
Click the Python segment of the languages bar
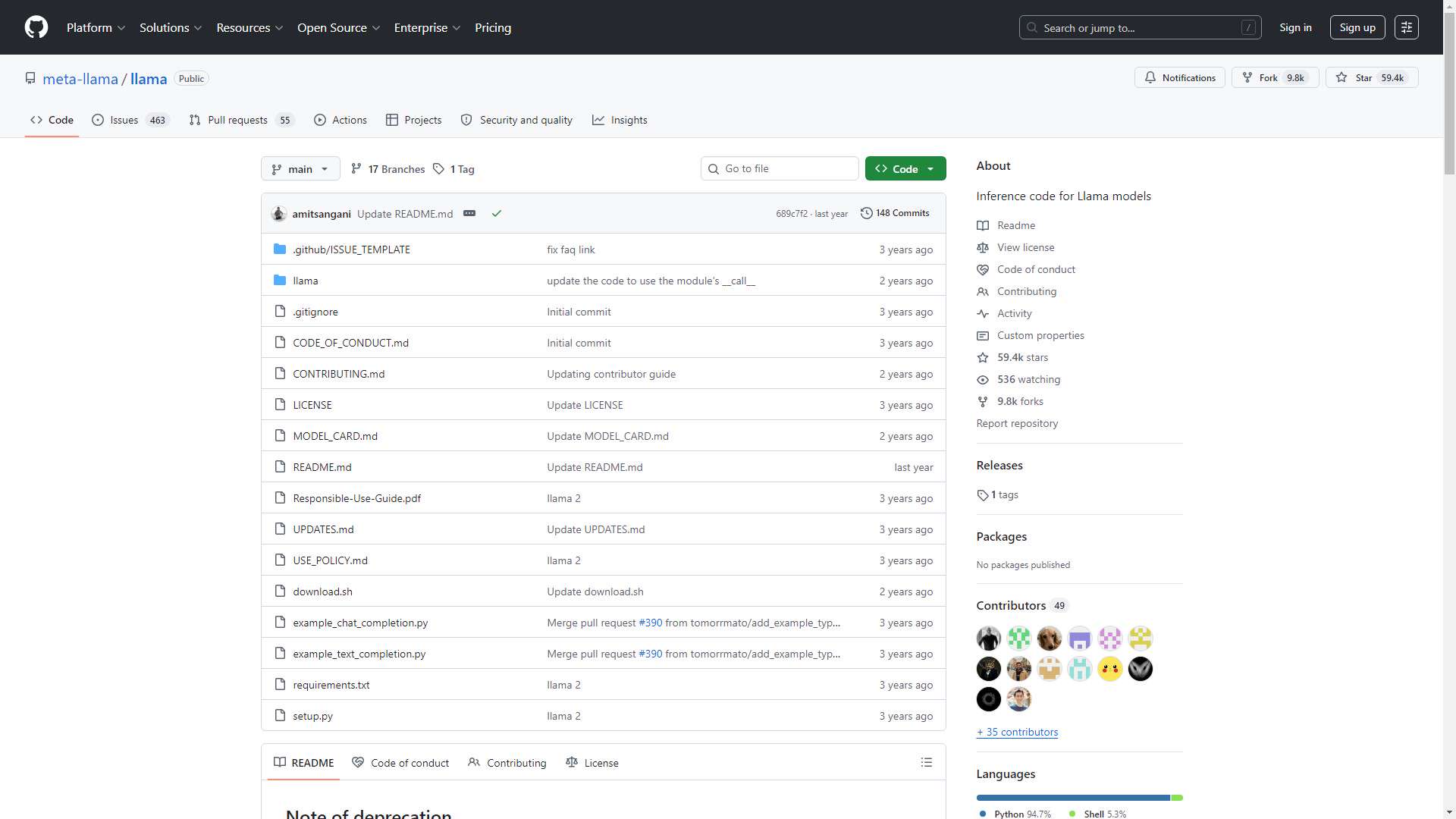[x=1073, y=798]
